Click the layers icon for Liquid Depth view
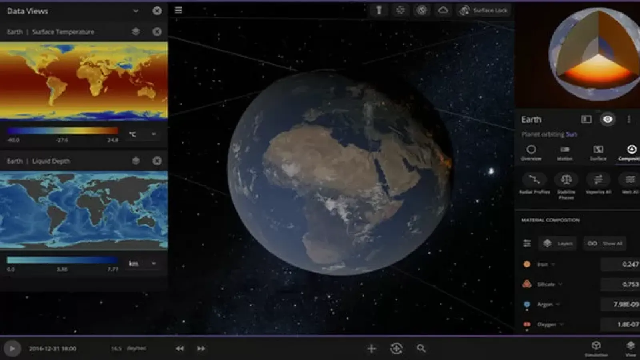Screen dimensions: 640x360 136,161
